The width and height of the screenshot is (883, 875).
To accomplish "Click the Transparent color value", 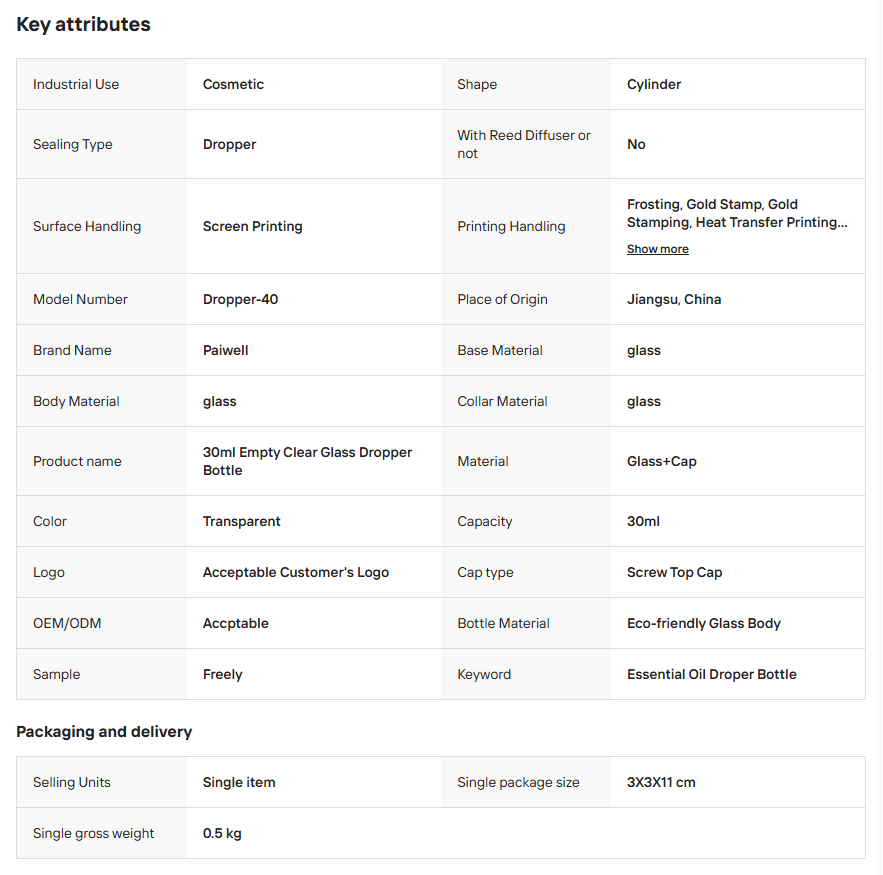I will [242, 521].
